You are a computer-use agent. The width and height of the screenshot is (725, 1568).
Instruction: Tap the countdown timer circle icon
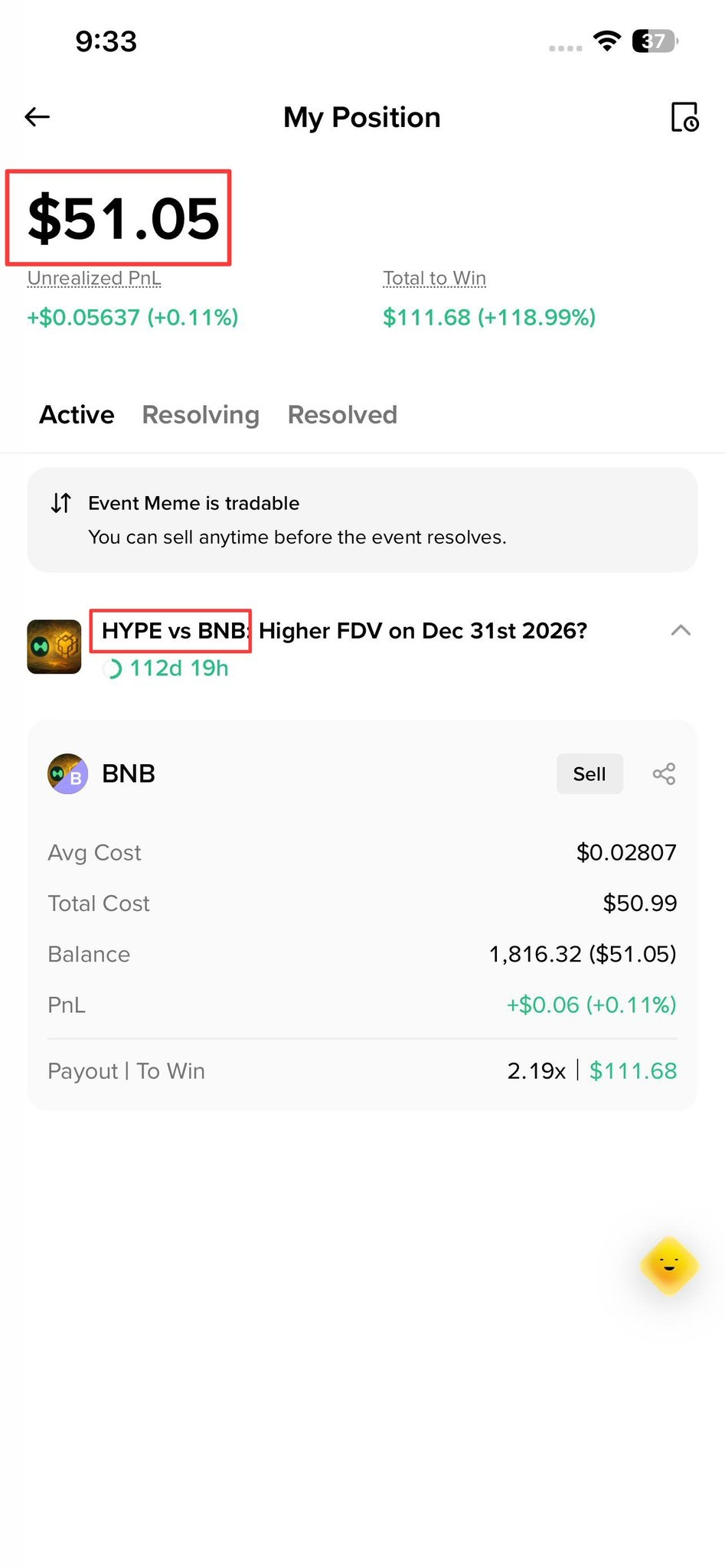point(112,669)
